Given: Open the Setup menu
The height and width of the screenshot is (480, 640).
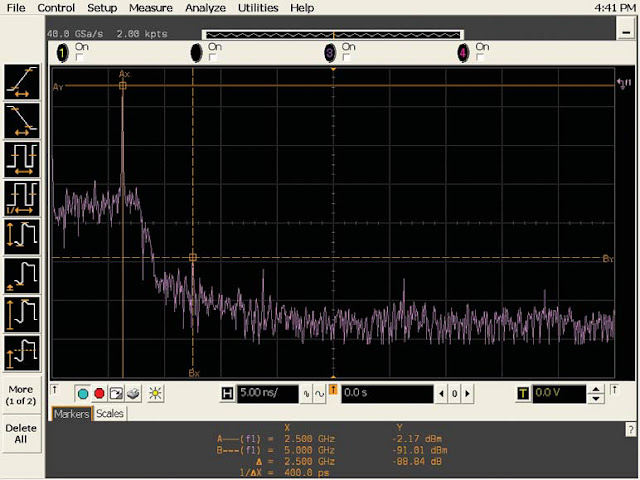Looking at the screenshot, I should click(102, 8).
